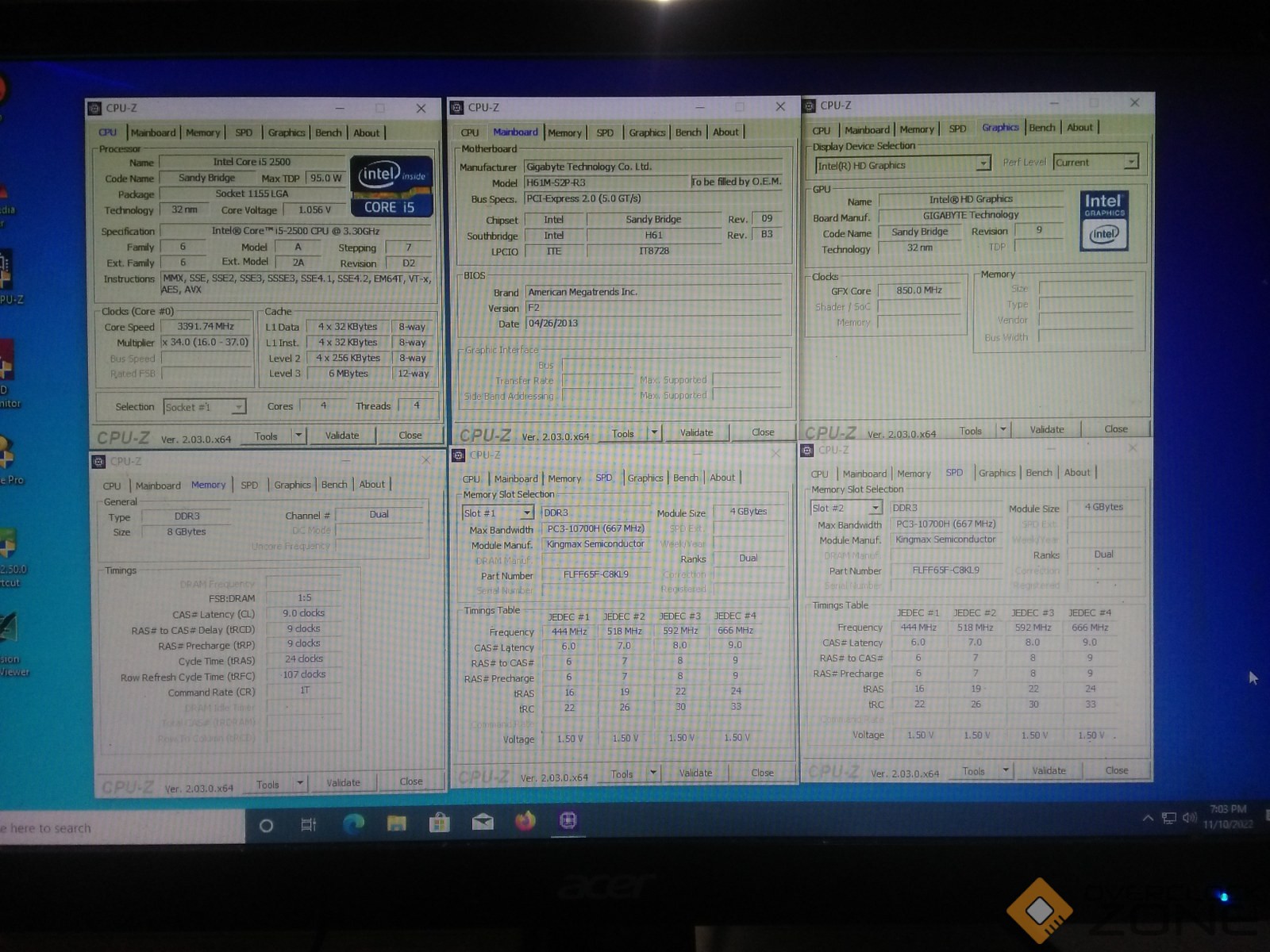1270x952 pixels.
Task: Click the Level 3 cache value 6 MBytes
Action: pos(348,374)
